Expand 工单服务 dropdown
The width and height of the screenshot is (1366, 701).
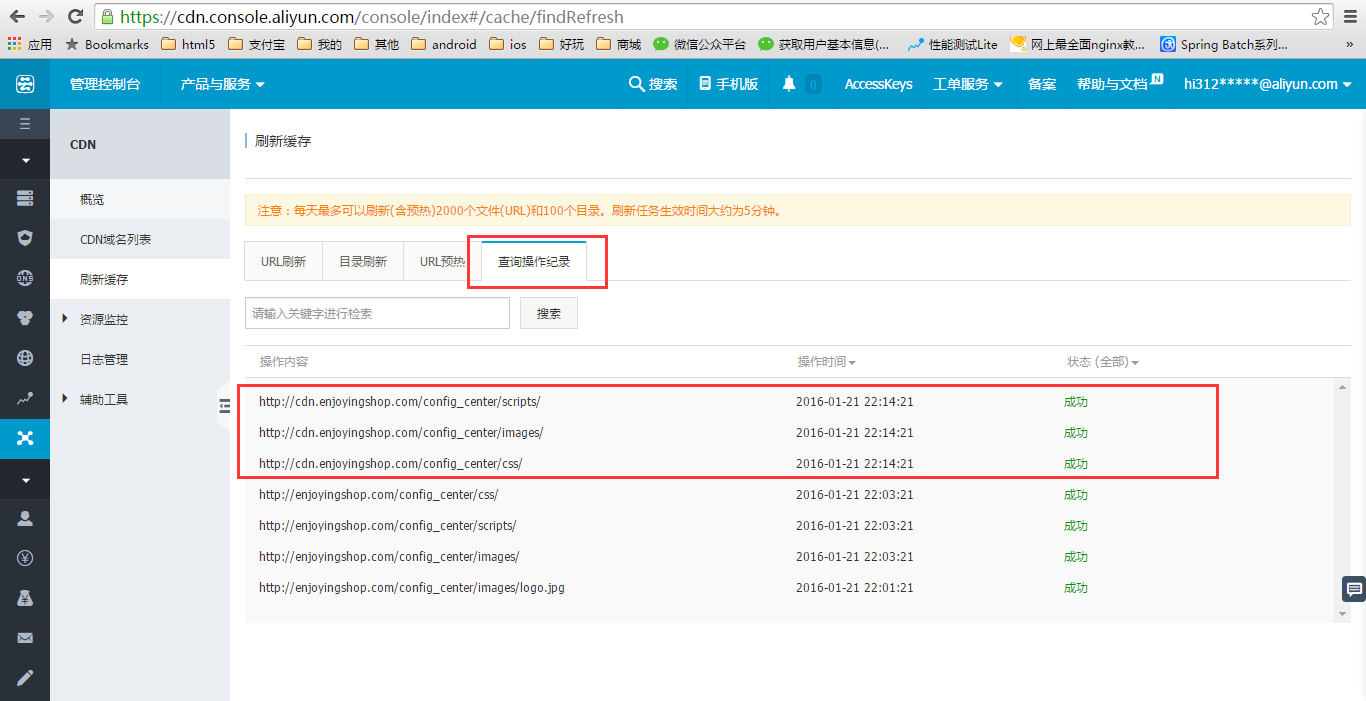click(967, 84)
